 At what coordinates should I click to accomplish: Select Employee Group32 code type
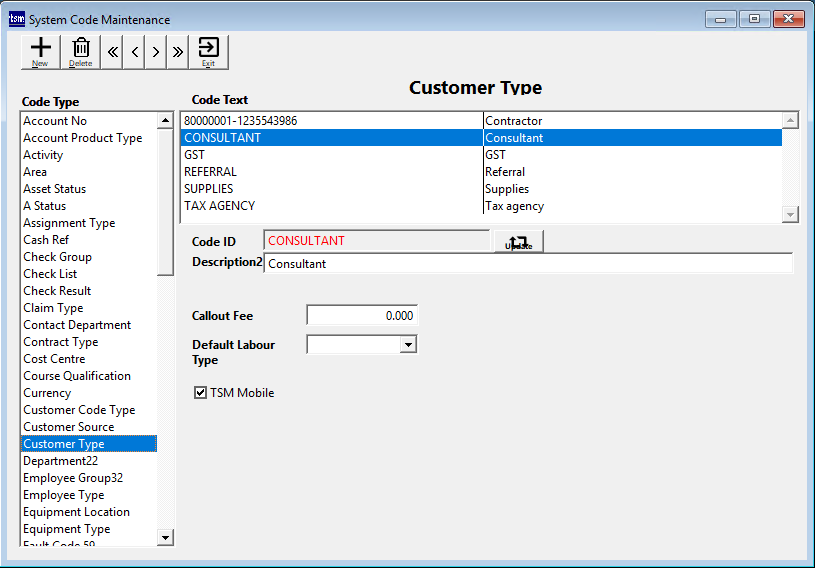[x=89, y=478]
